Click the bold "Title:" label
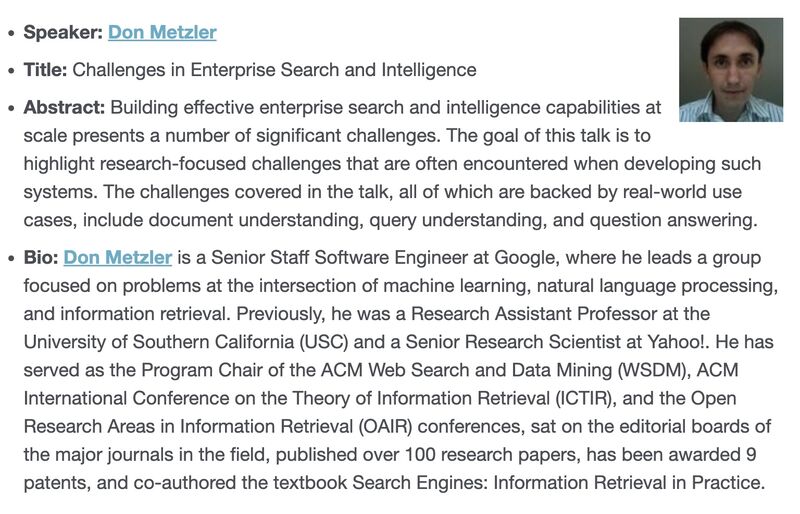 tap(46, 70)
